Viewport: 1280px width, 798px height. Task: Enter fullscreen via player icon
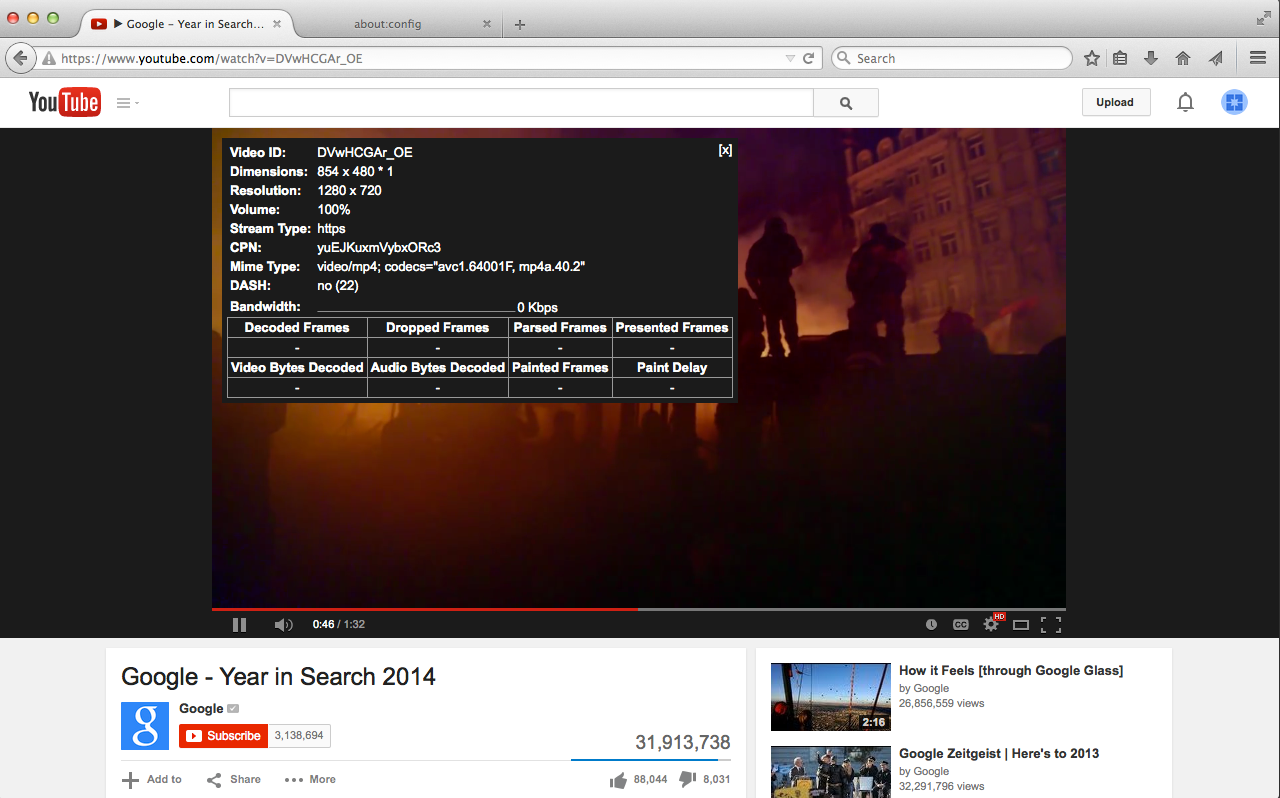click(x=1051, y=624)
